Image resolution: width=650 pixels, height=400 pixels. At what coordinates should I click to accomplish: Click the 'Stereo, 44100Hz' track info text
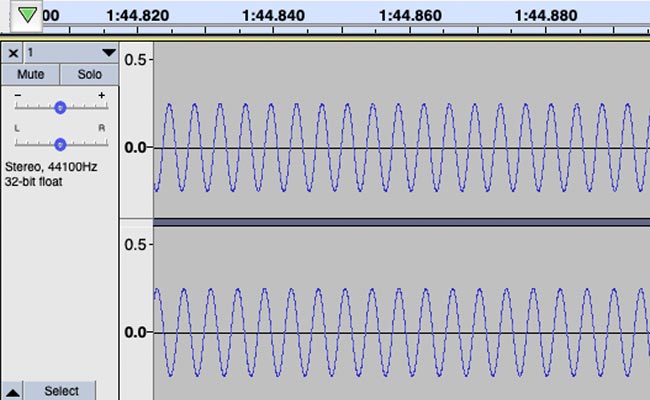(51, 167)
